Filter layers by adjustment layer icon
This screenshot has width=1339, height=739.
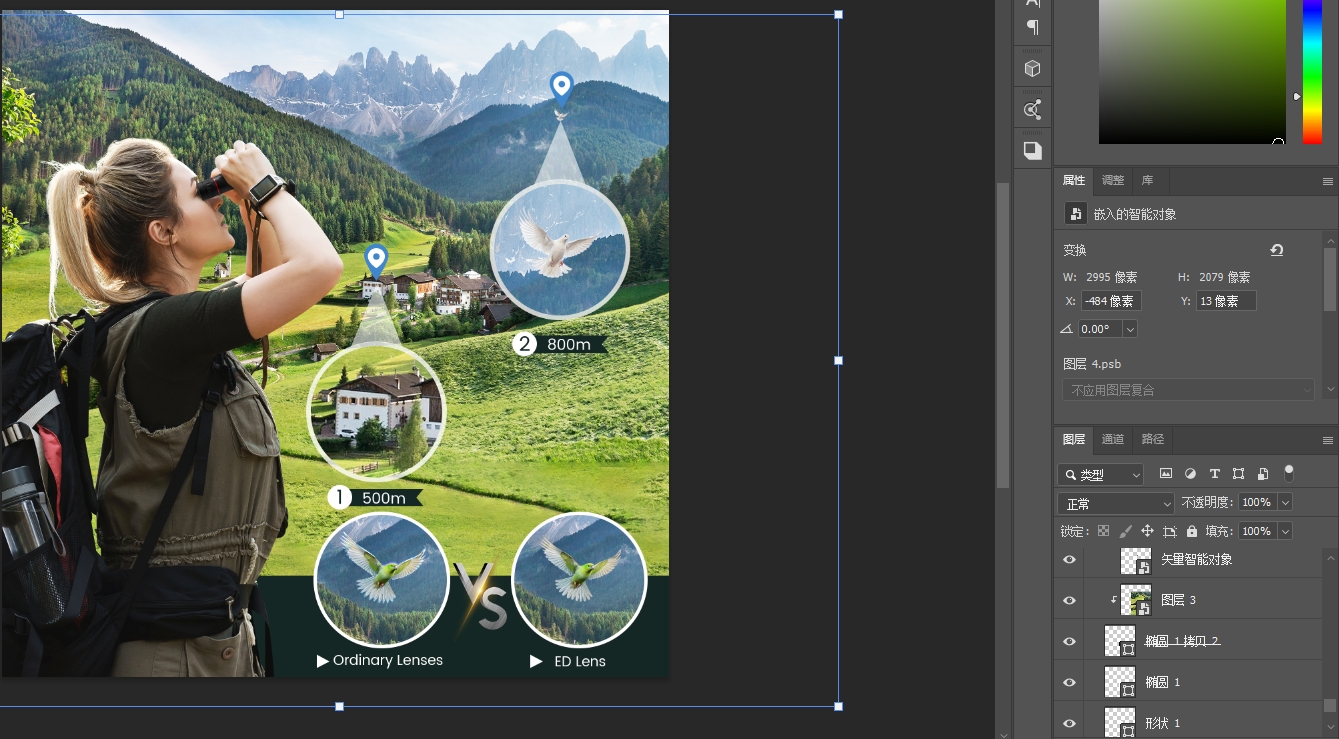1190,474
